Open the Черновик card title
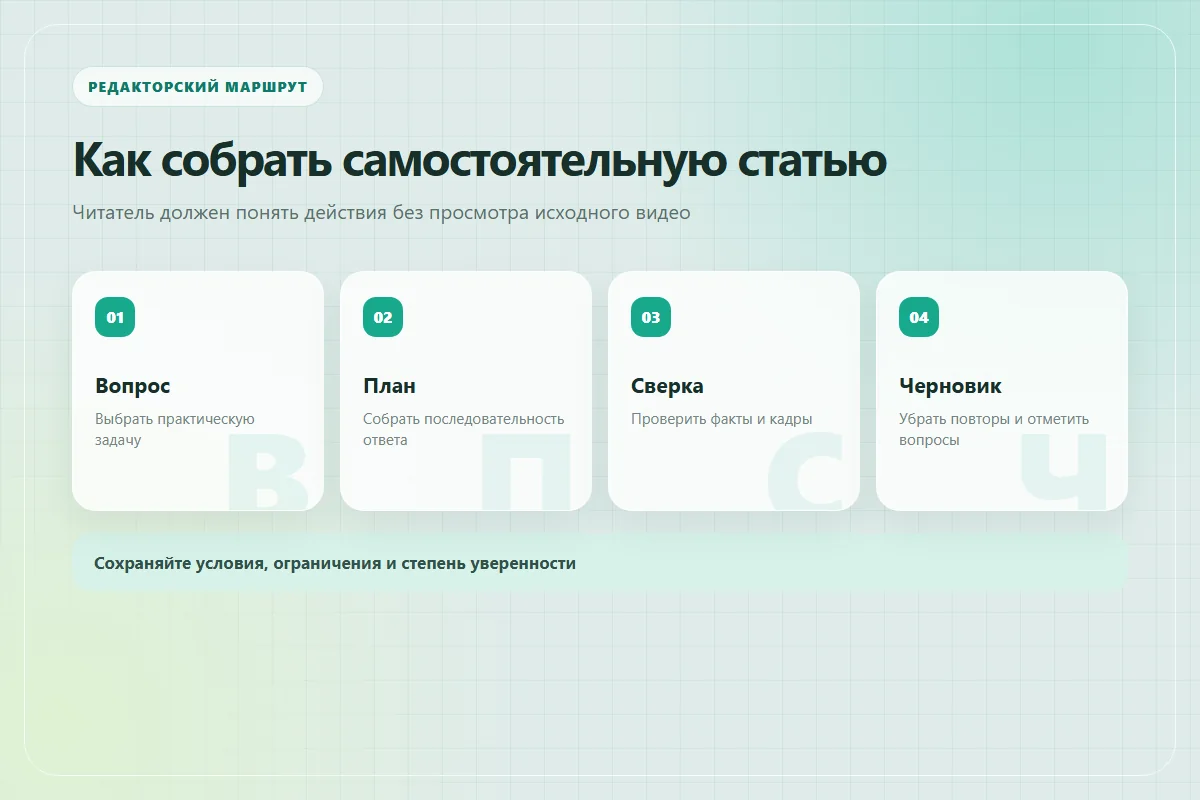1200x800 pixels. (950, 386)
